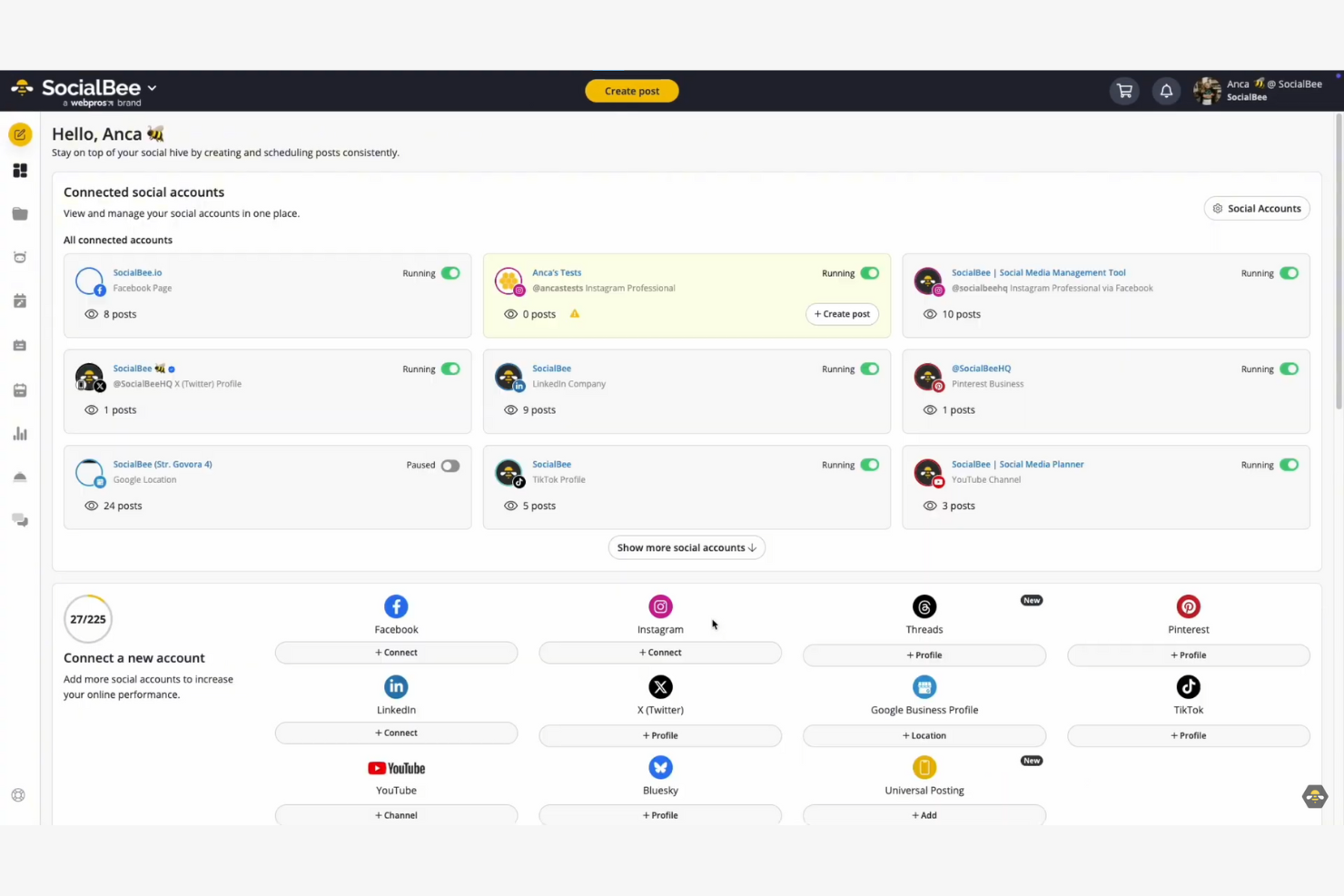This screenshot has width=1344, height=896.
Task: Open the concierge bell icon in sidebar
Action: point(20,476)
